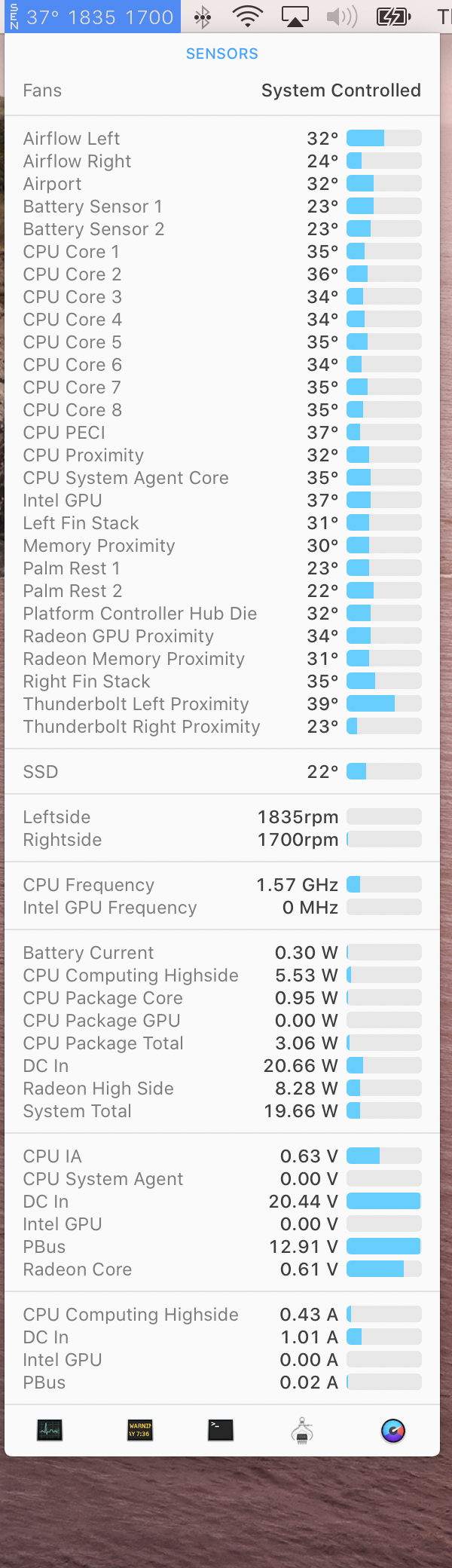Screen dimensions: 452x1568
Task: Click the DC In voltage bar
Action: [x=383, y=1202]
